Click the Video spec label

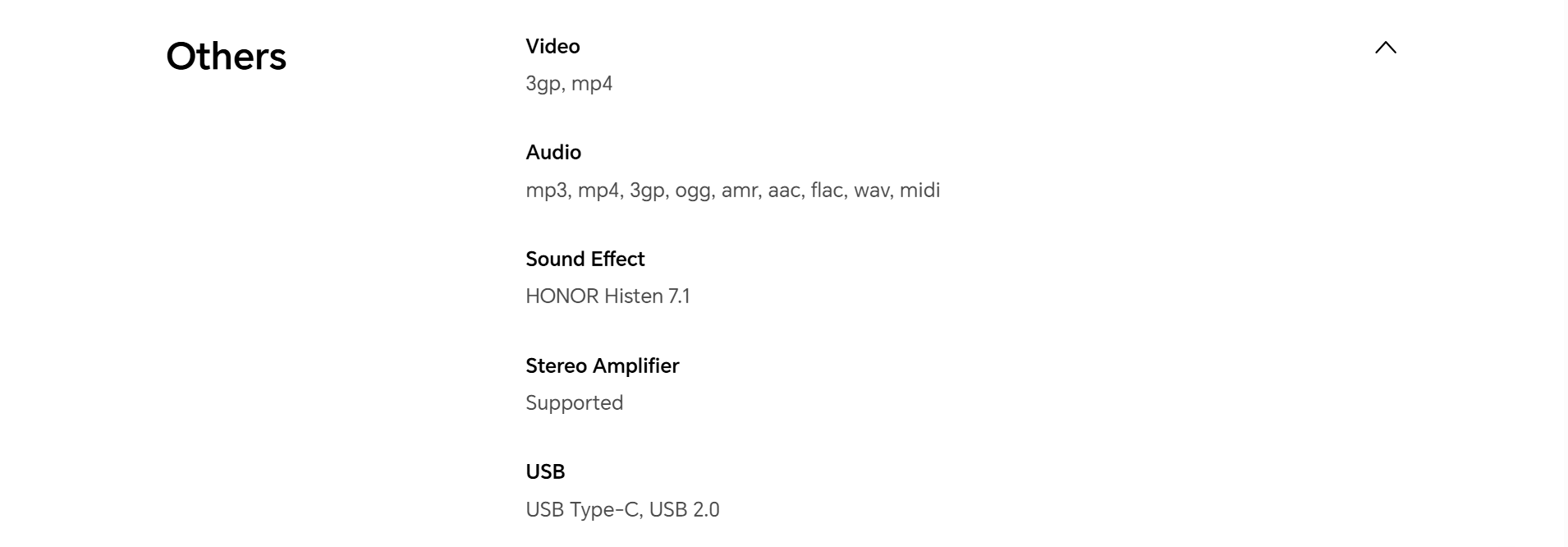coord(552,46)
